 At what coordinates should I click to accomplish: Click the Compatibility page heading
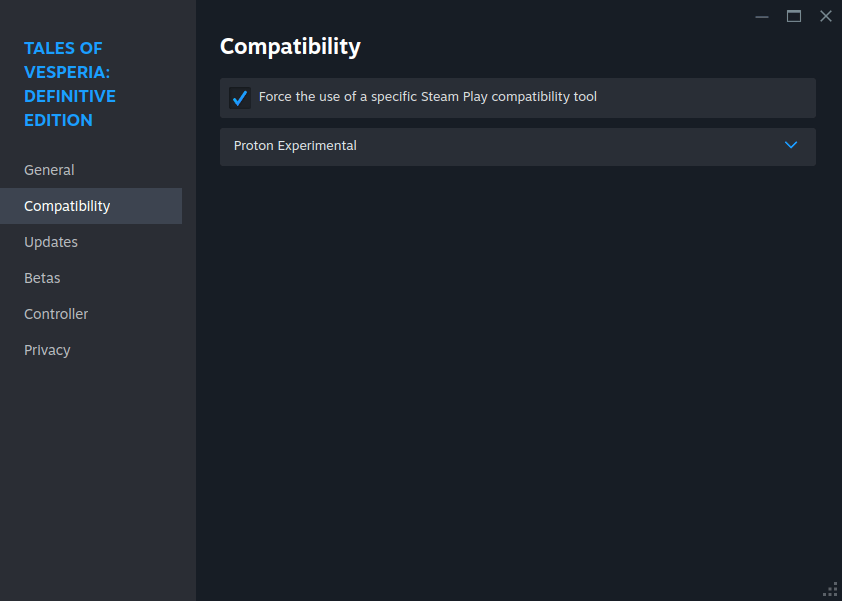290,46
